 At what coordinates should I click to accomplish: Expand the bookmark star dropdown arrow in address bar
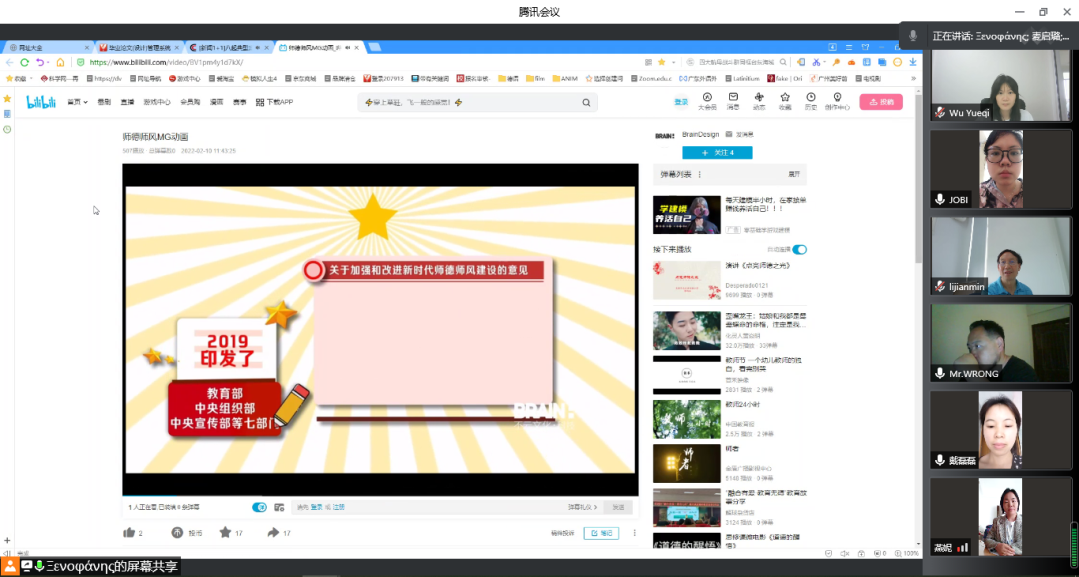(672, 62)
